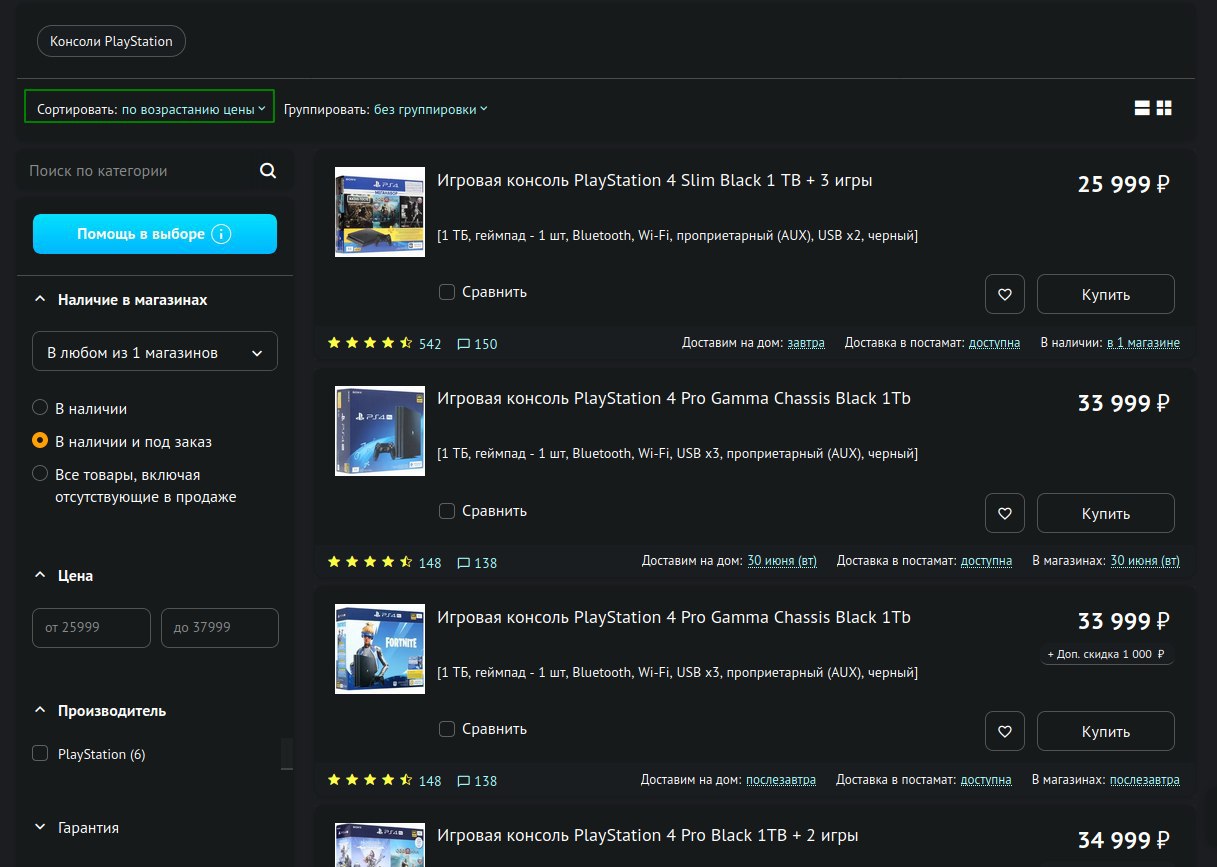This screenshot has height=867, width=1217.
Task: Open the Сортировать по возрастанию цены dropdown
Action: pyautogui.click(x=150, y=108)
